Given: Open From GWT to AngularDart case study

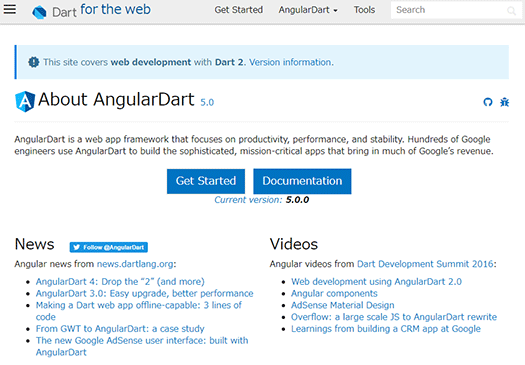Looking at the screenshot, I should tap(120, 329).
